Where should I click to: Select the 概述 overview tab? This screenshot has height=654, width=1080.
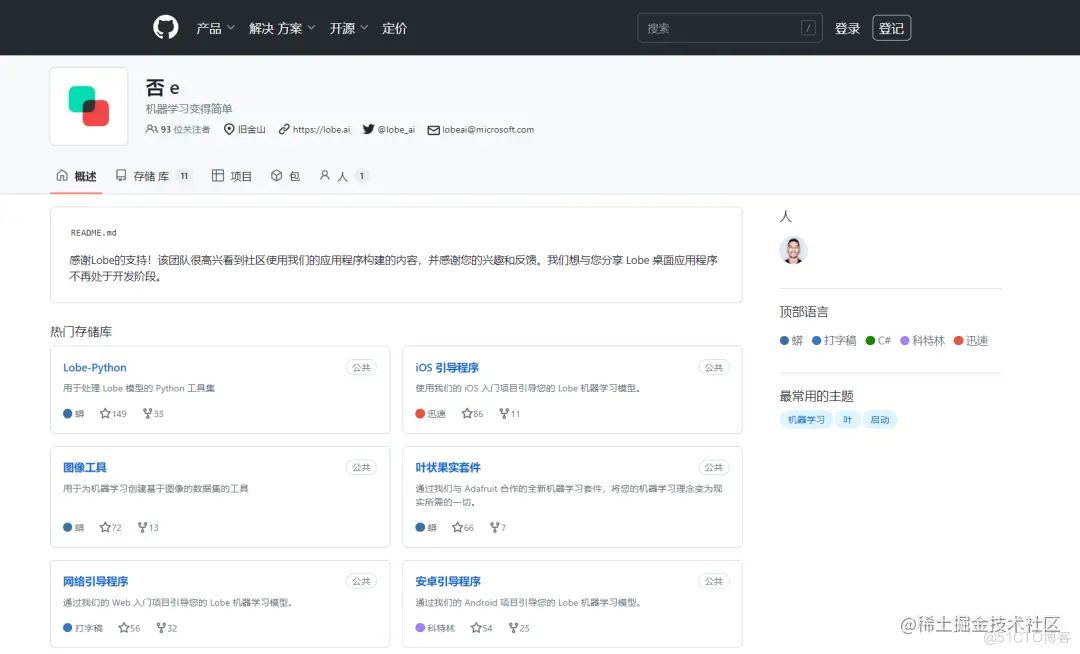[x=76, y=176]
